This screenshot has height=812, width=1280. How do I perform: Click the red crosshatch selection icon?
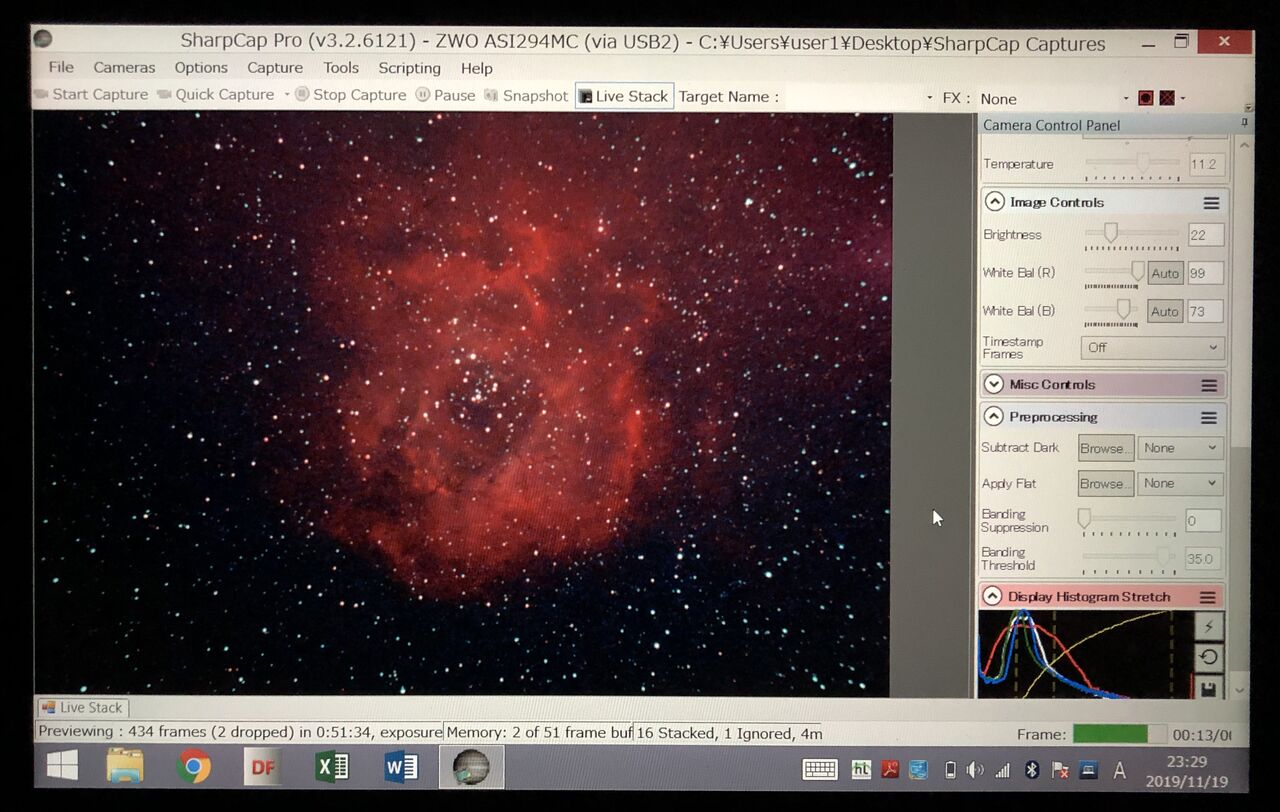[x=1167, y=98]
